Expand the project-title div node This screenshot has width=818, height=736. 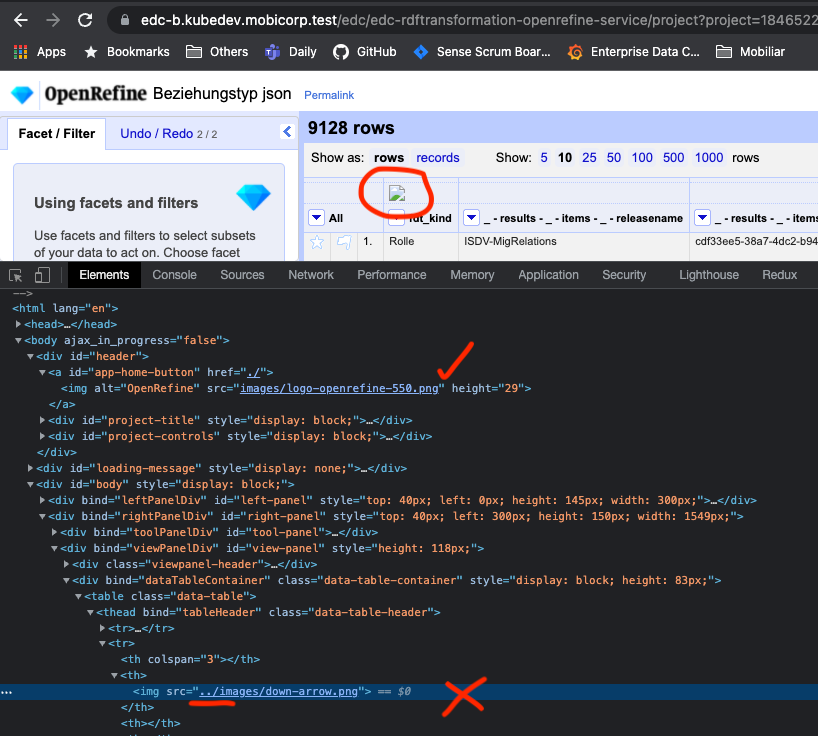pos(42,420)
